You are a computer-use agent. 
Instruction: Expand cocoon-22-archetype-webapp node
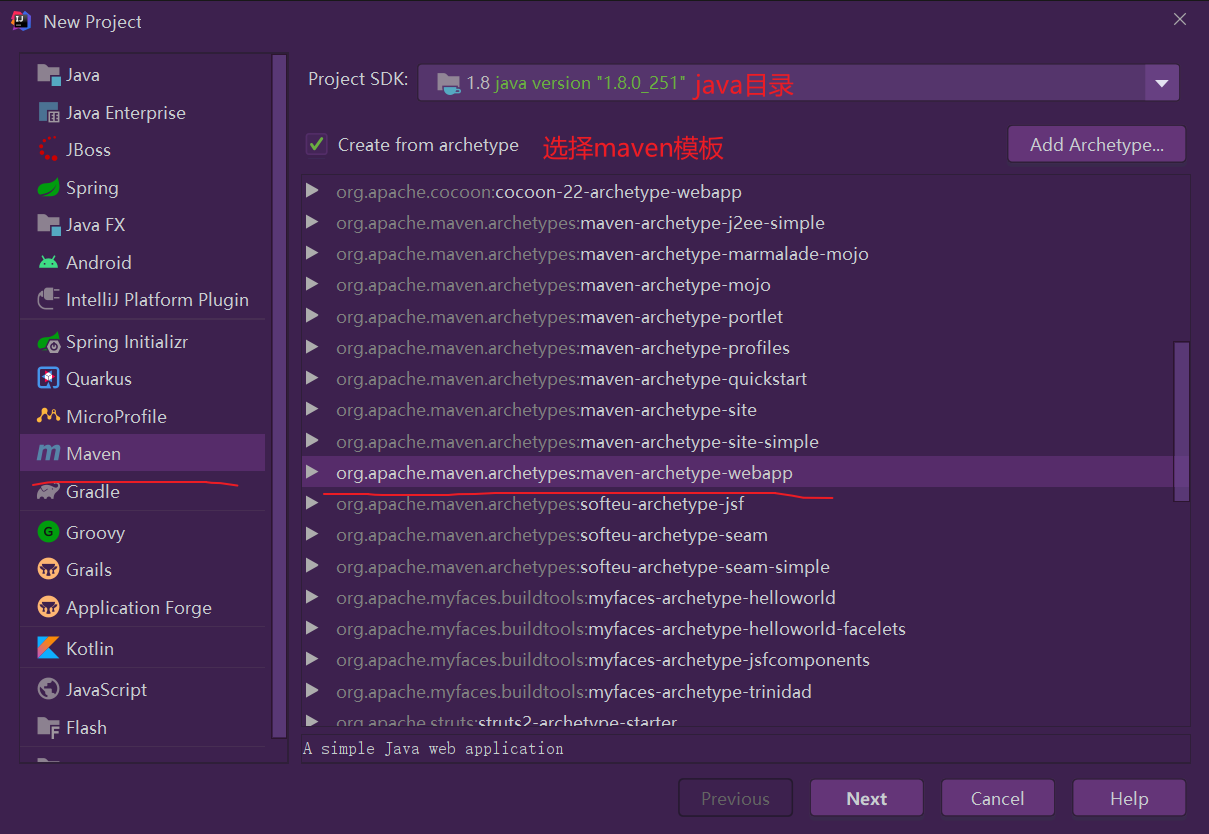pyautogui.click(x=312, y=190)
